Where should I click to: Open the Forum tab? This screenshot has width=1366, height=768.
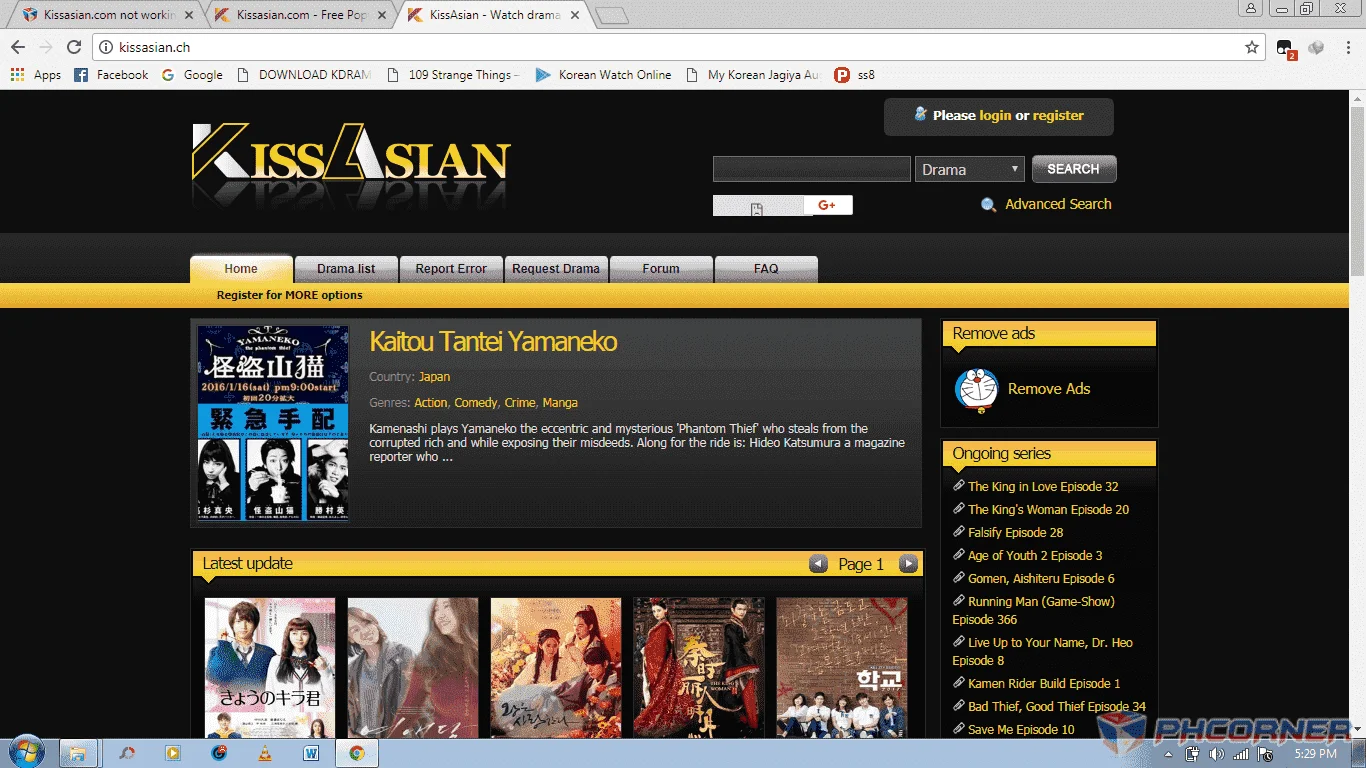click(x=661, y=269)
